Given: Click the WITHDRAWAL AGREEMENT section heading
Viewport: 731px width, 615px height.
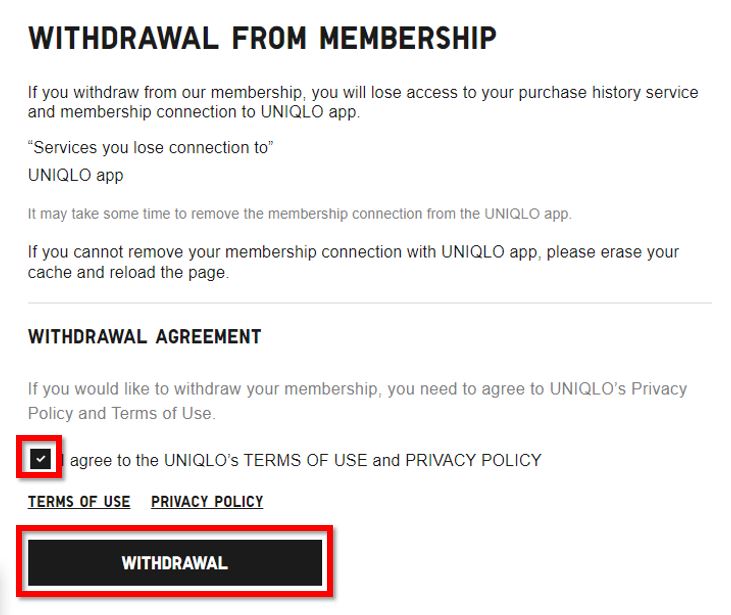Looking at the screenshot, I should (145, 337).
